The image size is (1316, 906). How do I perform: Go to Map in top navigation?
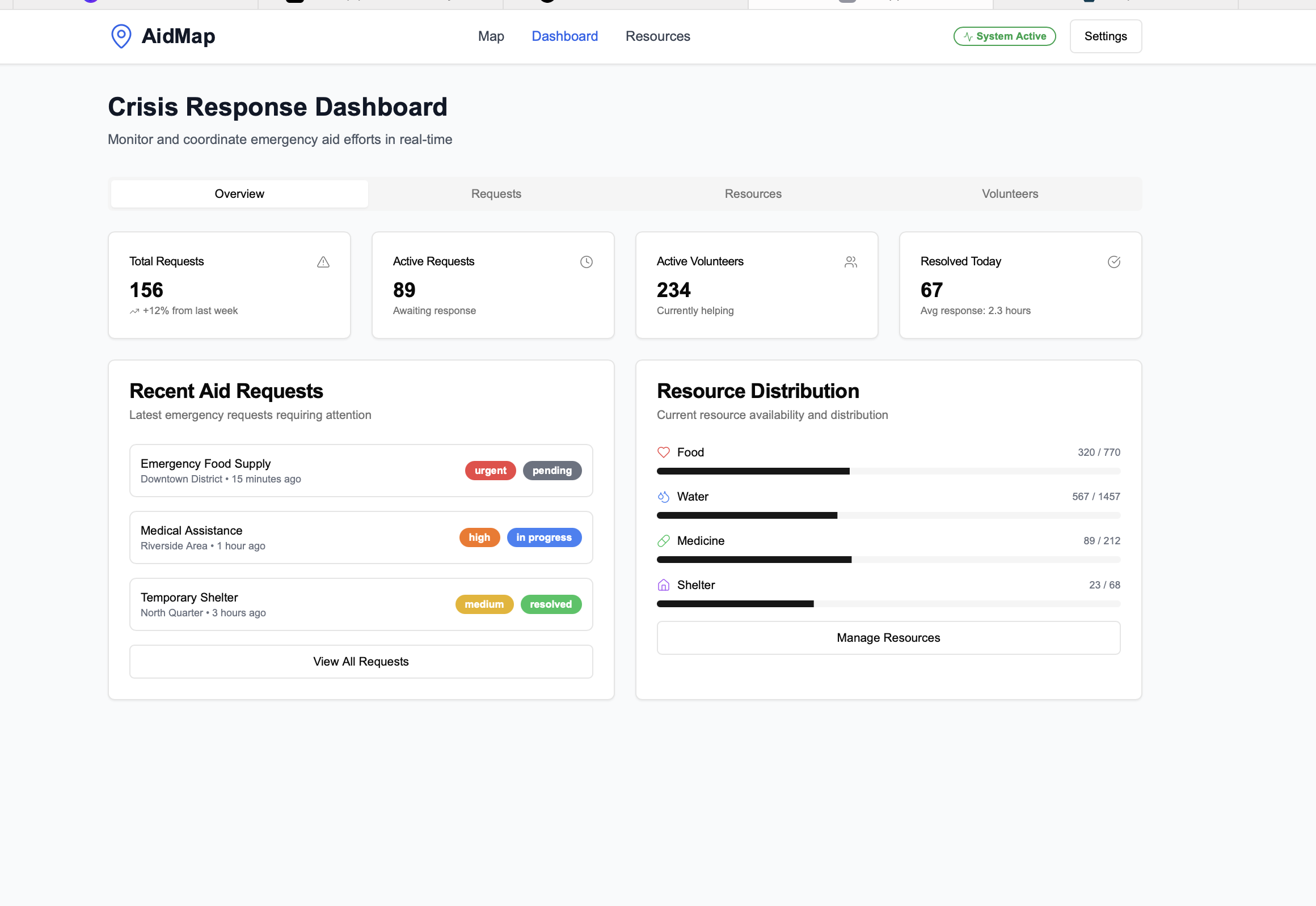491,36
